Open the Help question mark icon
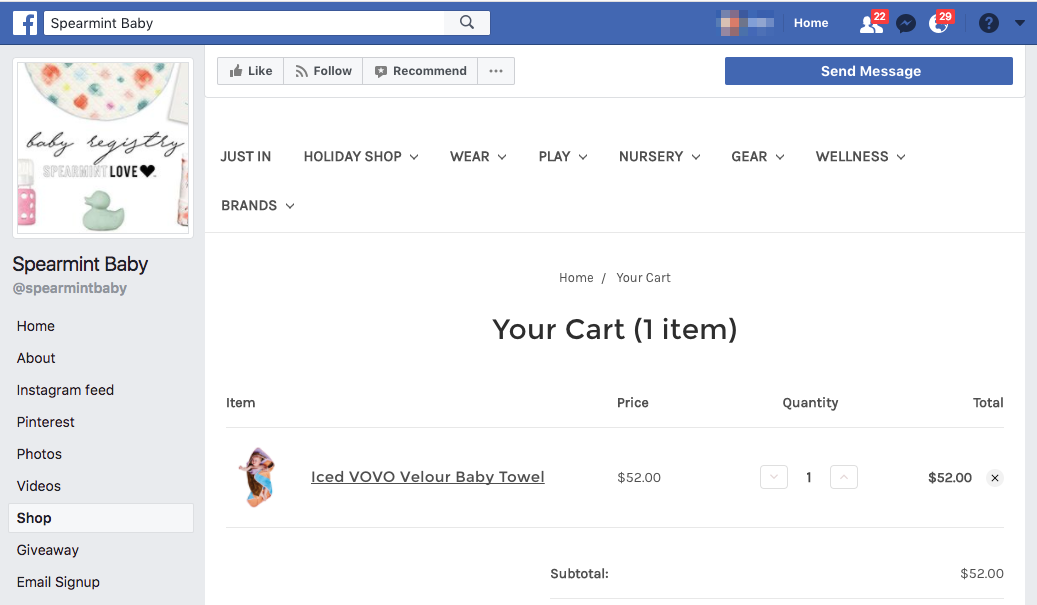The width and height of the screenshot is (1037, 605). tap(989, 23)
